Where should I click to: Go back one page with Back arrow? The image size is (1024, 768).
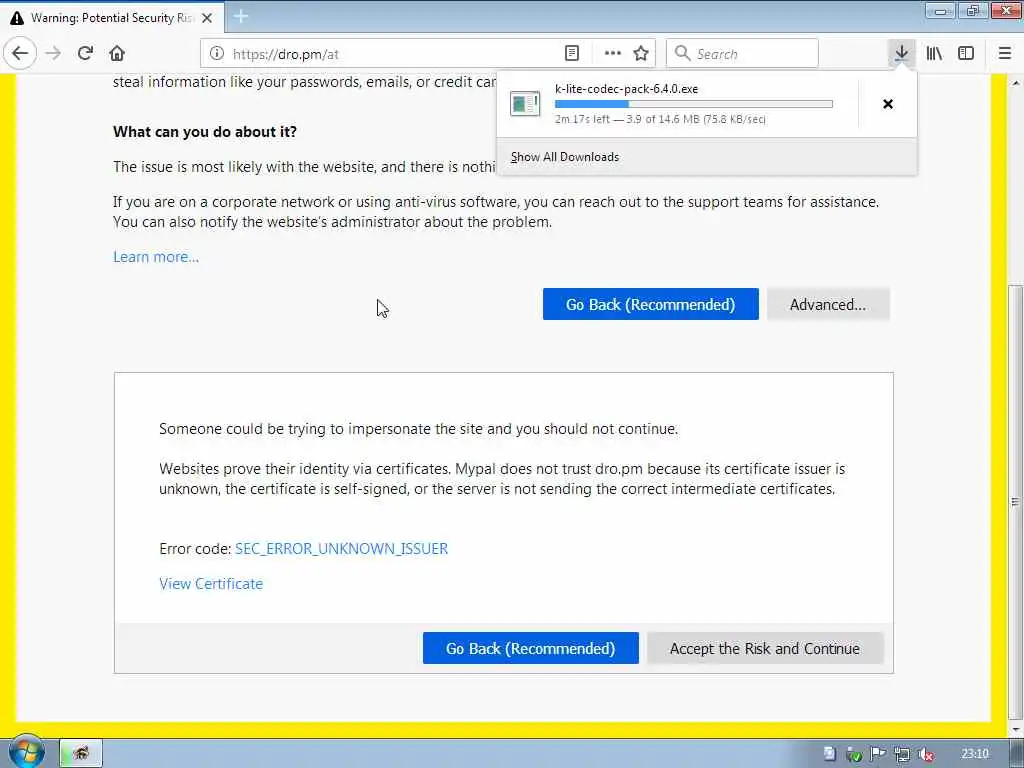pyautogui.click(x=20, y=54)
